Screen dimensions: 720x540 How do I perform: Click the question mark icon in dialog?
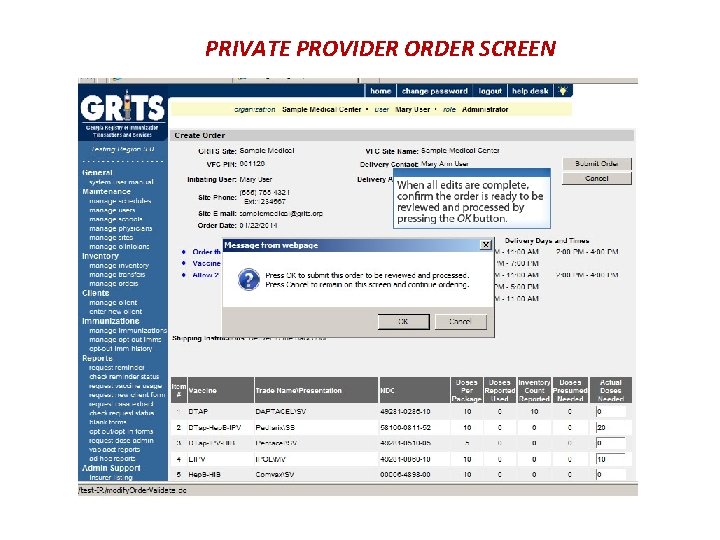pyautogui.click(x=248, y=279)
